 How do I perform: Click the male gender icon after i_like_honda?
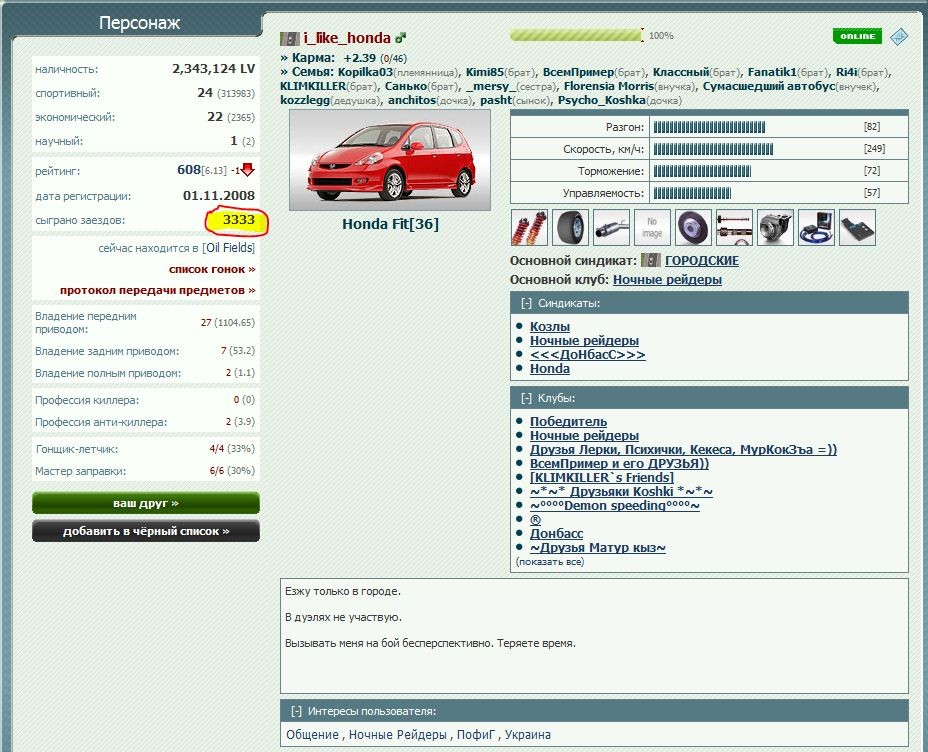pyautogui.click(x=401, y=38)
